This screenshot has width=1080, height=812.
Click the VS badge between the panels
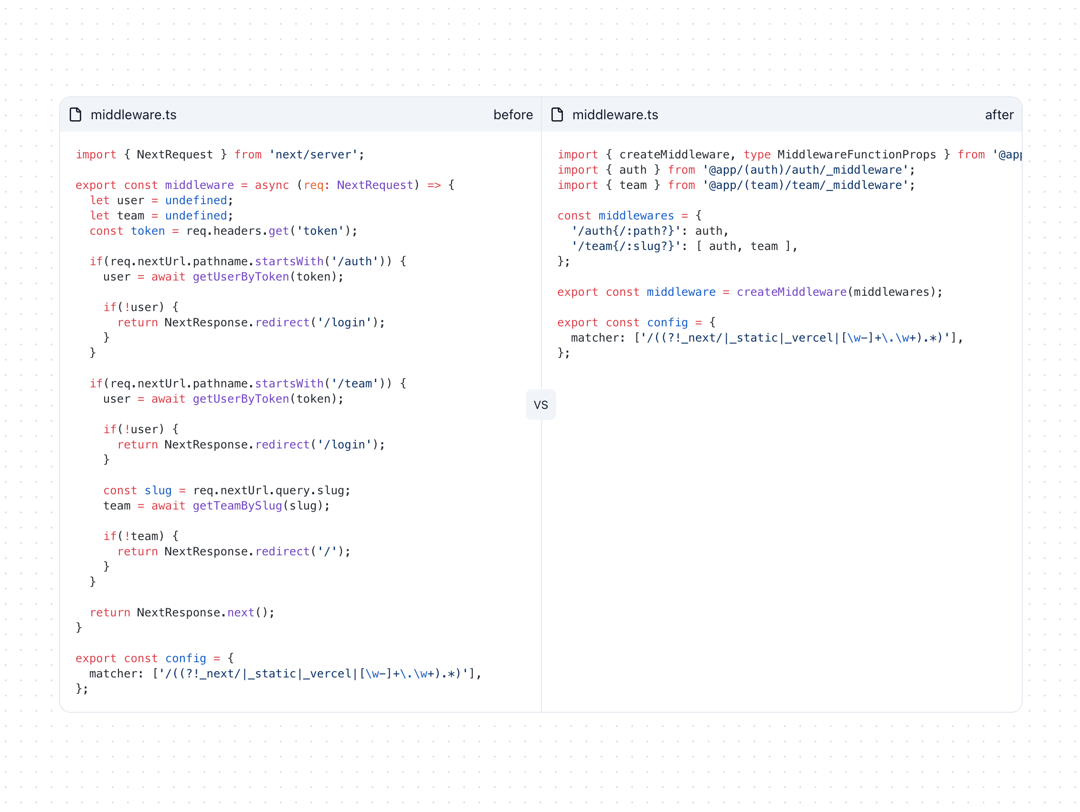pyautogui.click(x=541, y=405)
